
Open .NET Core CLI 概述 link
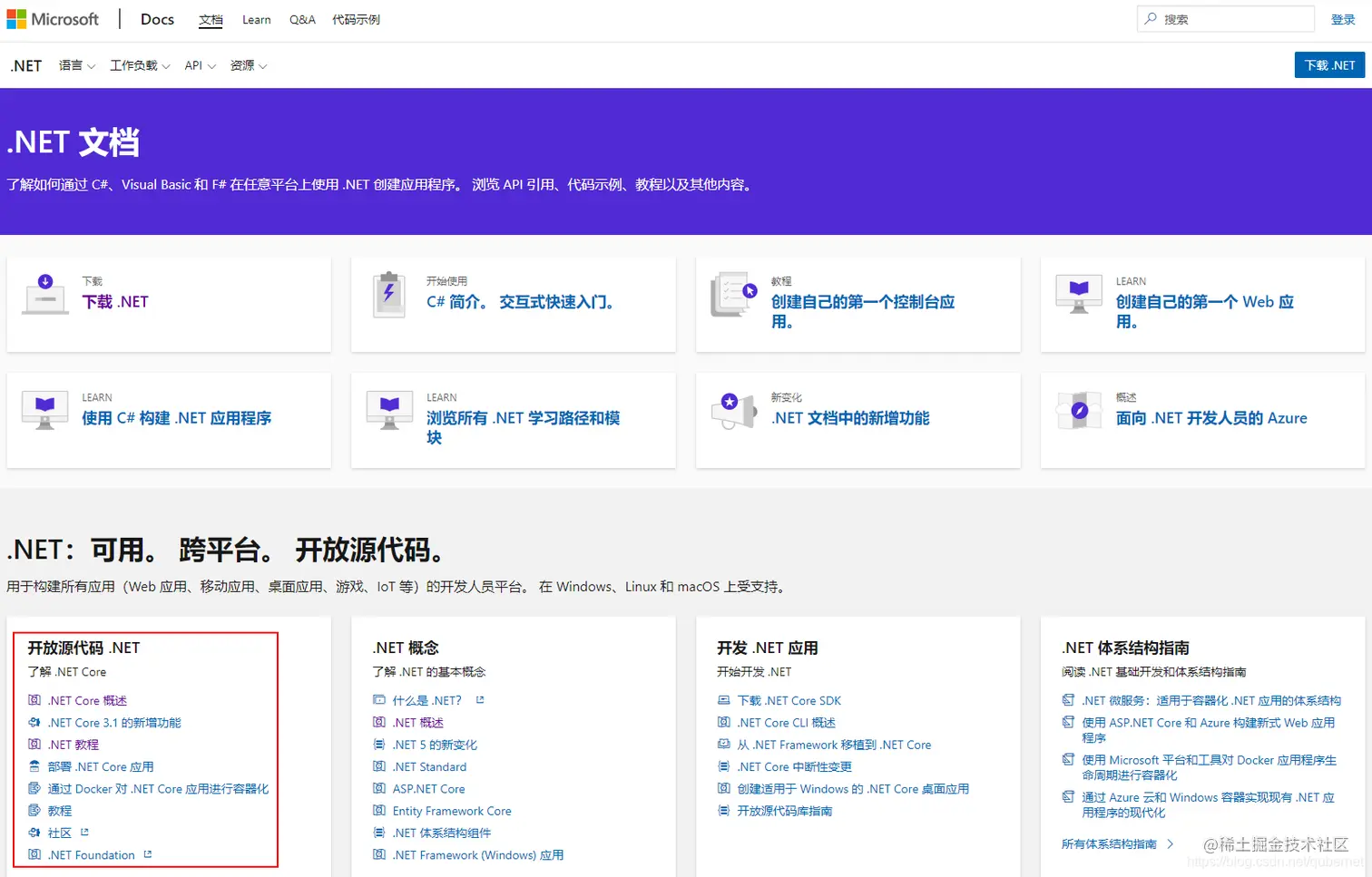click(787, 723)
